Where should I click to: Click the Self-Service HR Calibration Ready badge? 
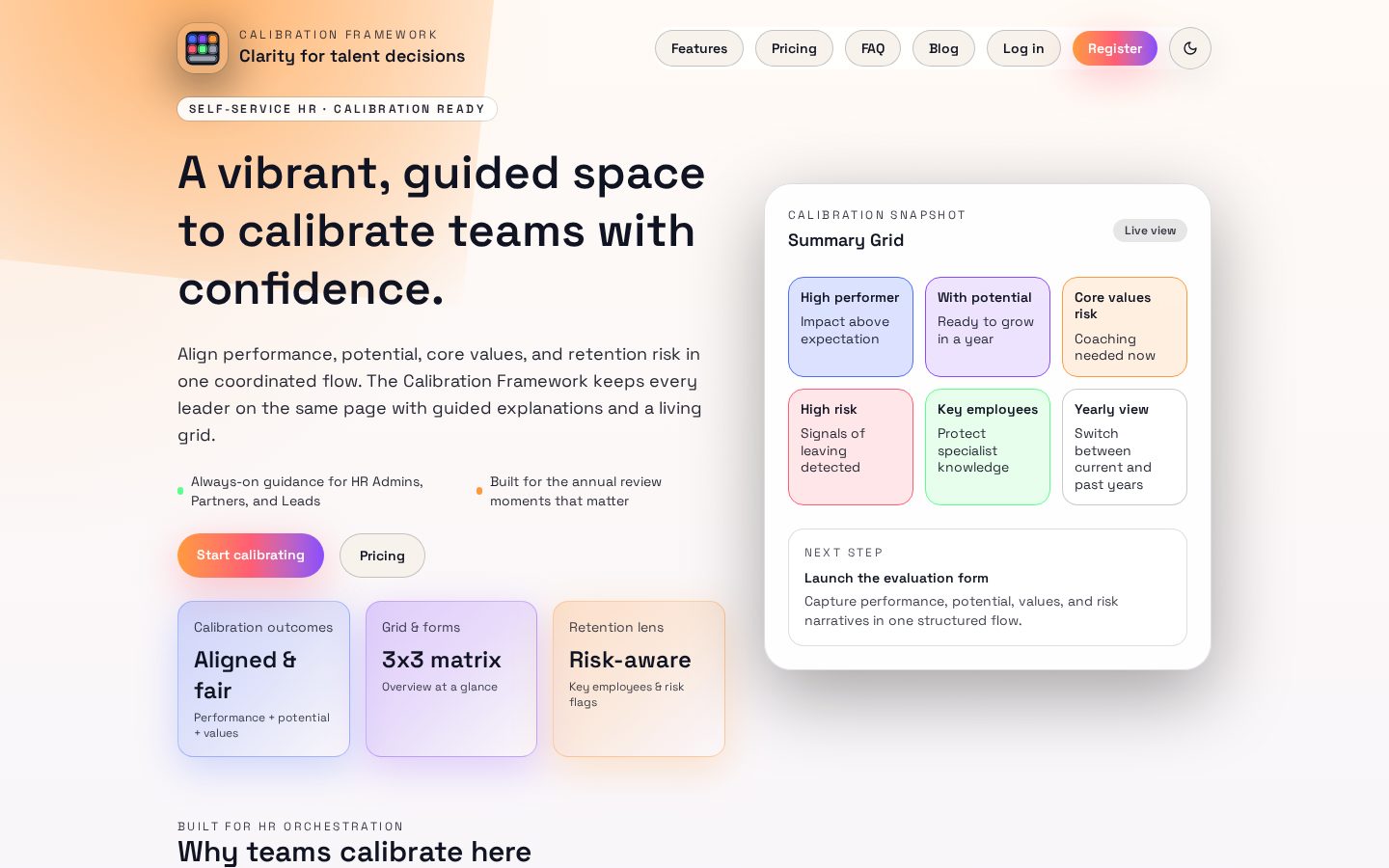pos(338,109)
